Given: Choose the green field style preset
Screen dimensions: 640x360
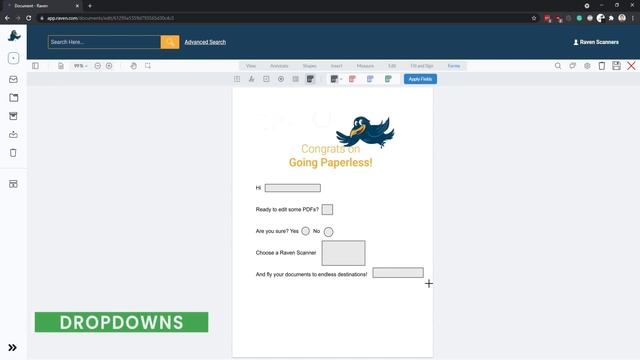Looking at the screenshot, I should point(388,79).
